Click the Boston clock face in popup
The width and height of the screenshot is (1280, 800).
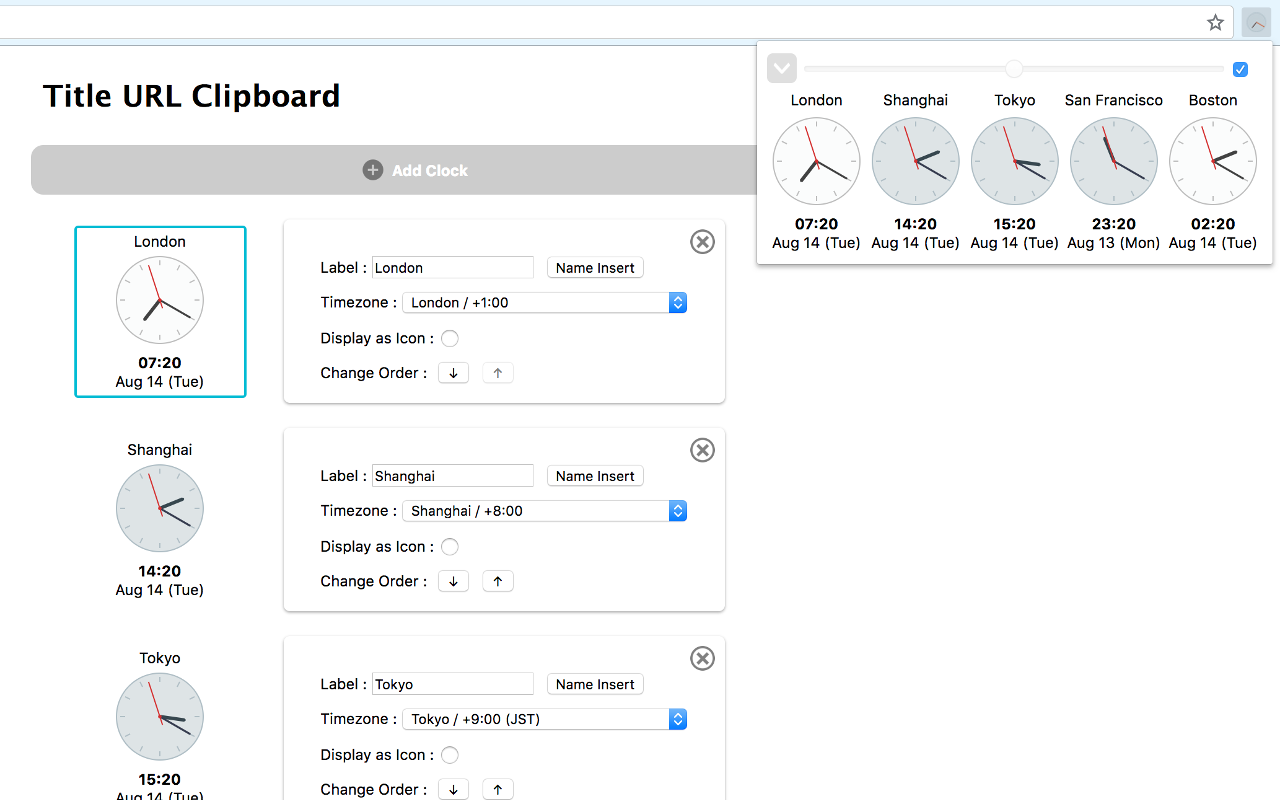(1213, 161)
